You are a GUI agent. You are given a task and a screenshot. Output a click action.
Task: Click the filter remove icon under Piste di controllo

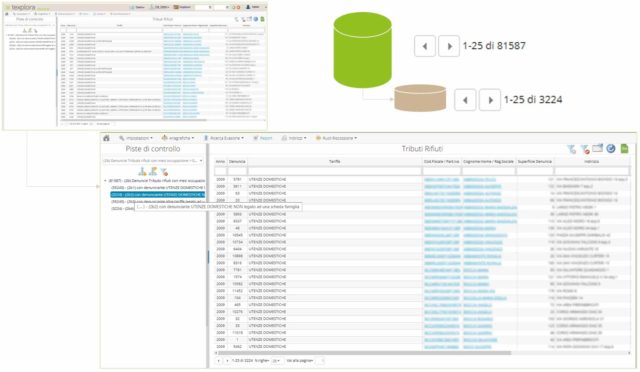[164, 172]
